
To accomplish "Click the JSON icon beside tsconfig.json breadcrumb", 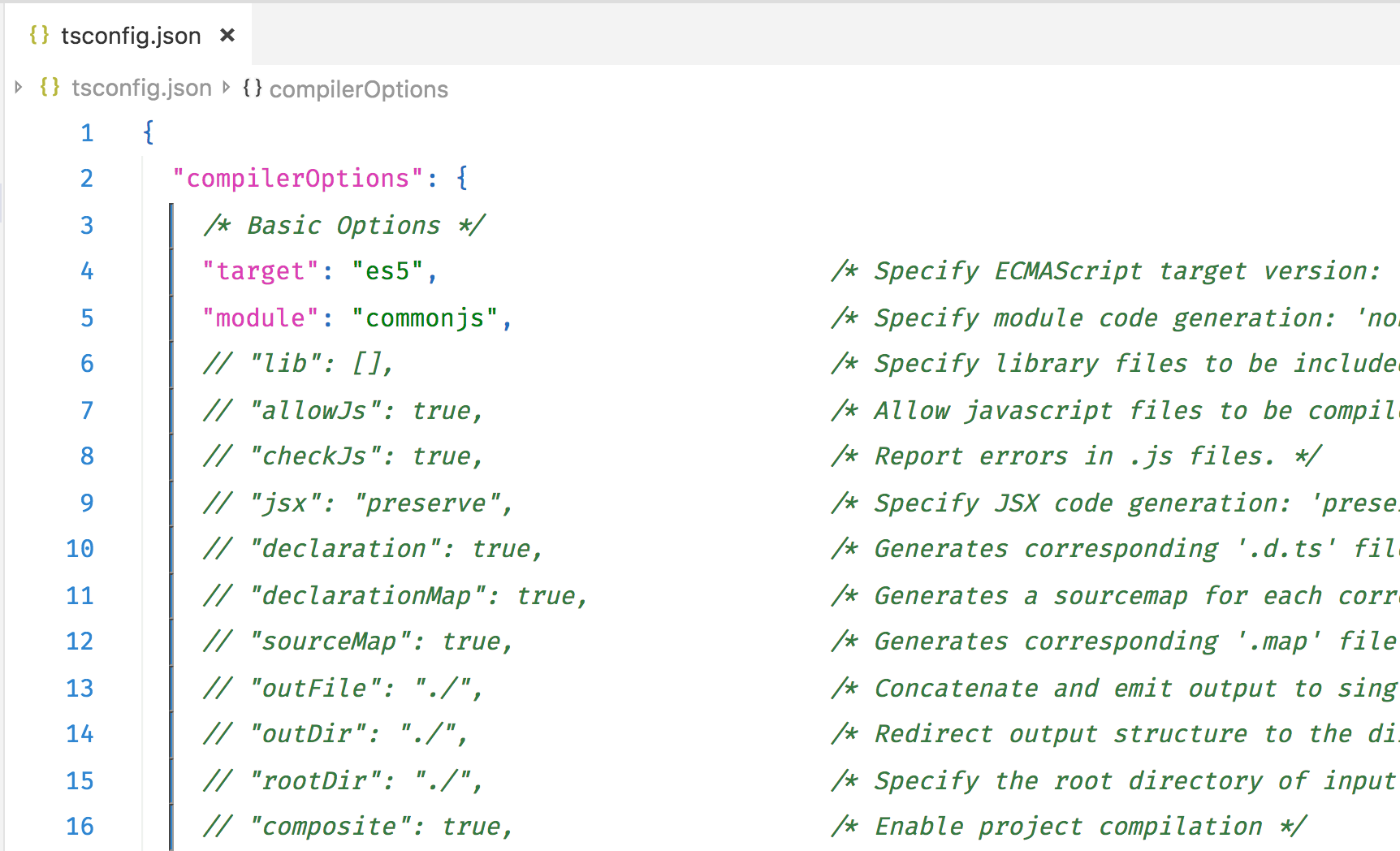I will pyautogui.click(x=50, y=88).
